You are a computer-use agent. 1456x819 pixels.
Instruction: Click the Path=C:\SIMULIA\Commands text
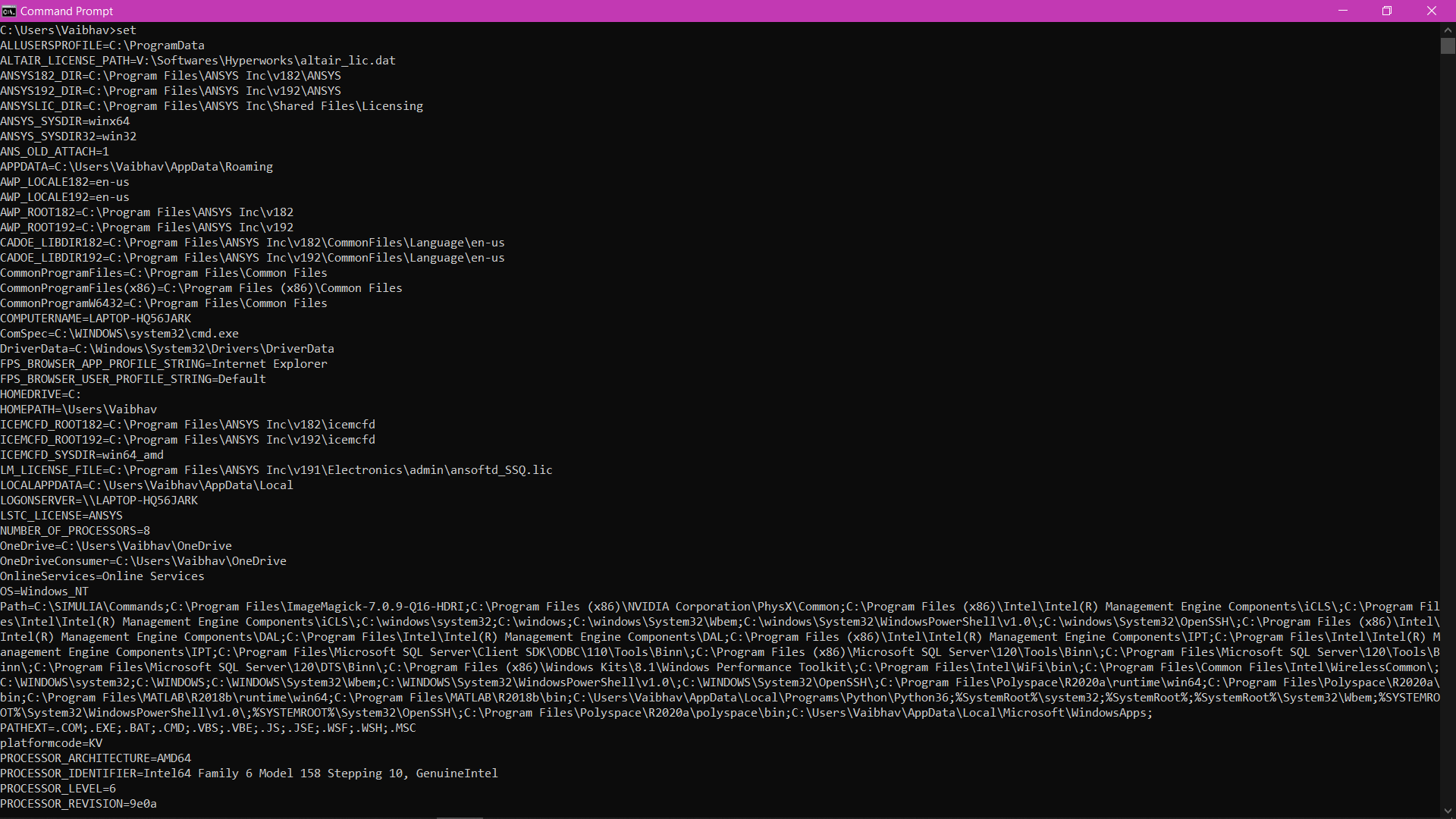[82, 607]
